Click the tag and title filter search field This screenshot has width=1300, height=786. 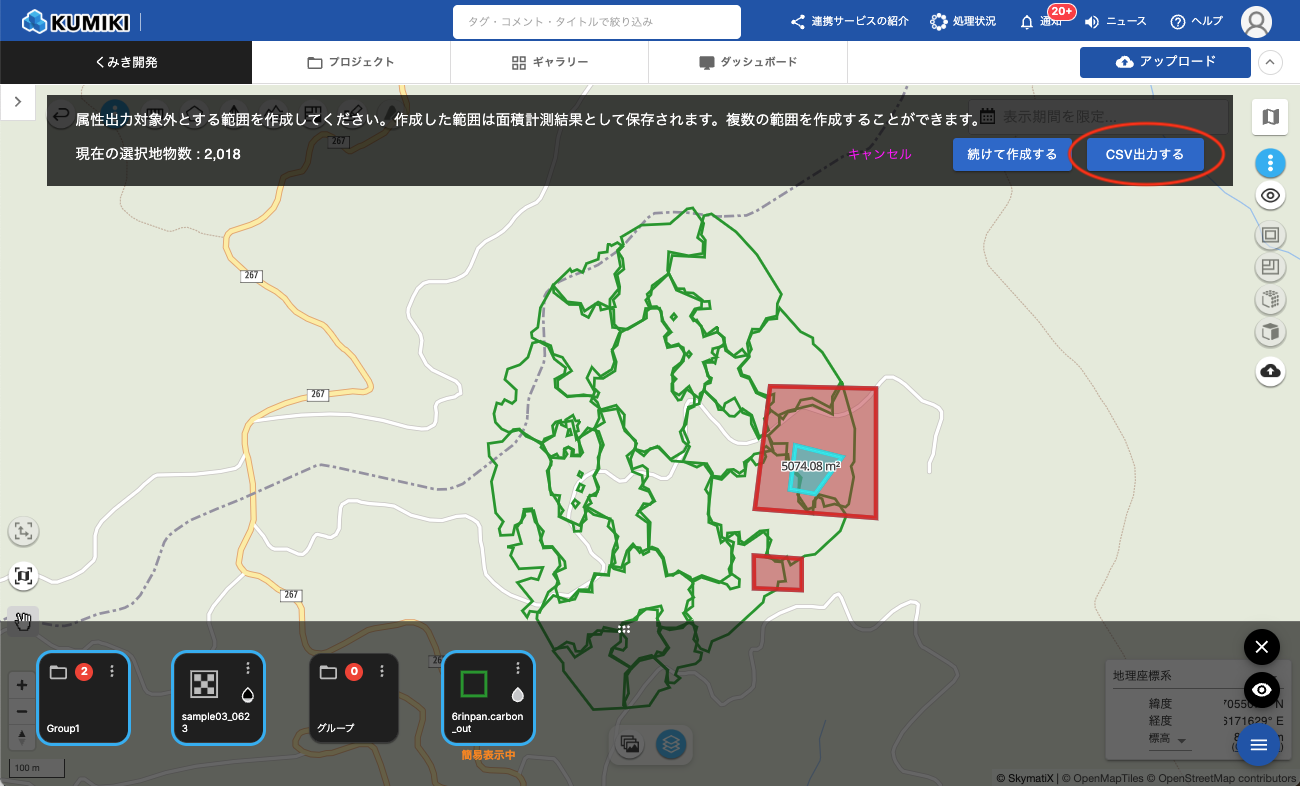596,22
